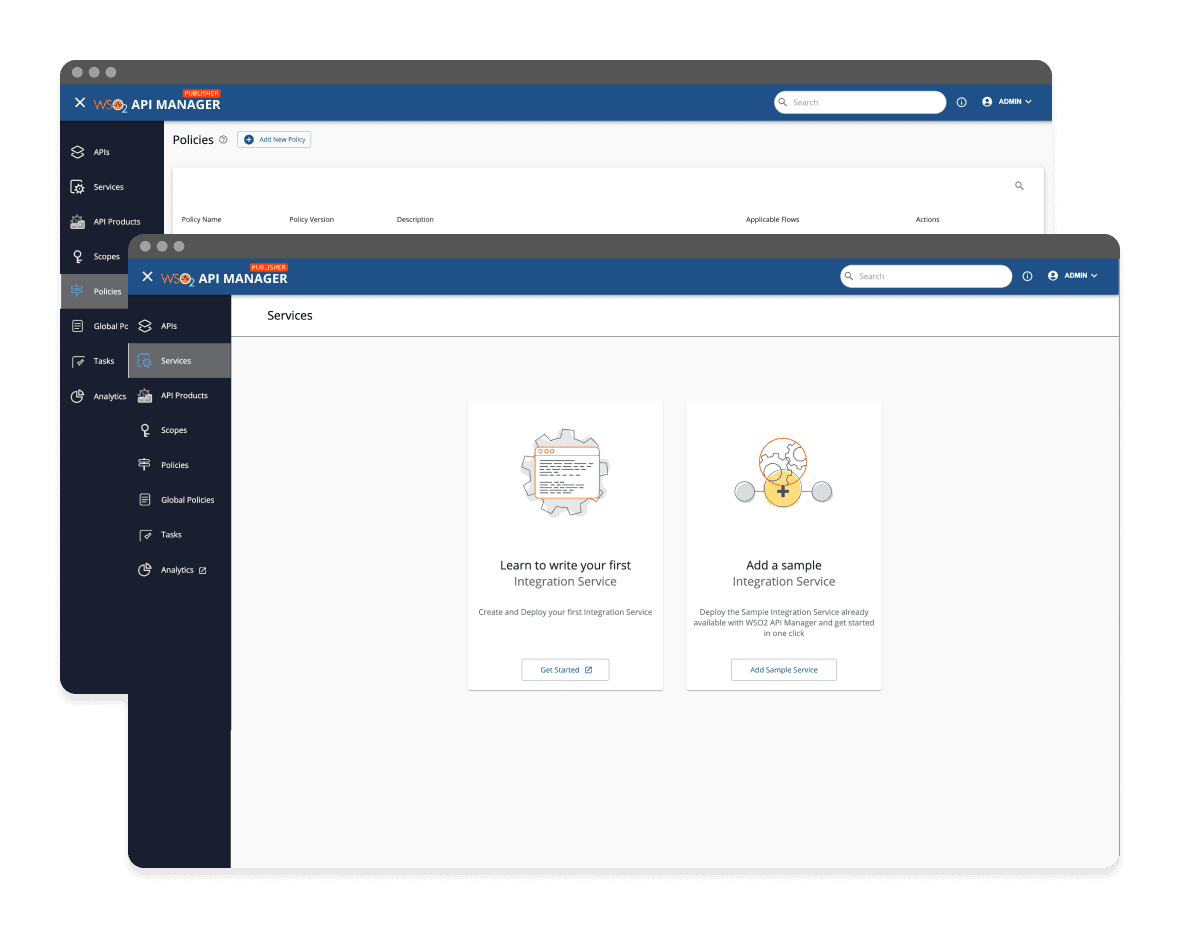Image resolution: width=1180 pixels, height=928 pixels.
Task: Click Get Started for your first Integration Service
Action: pyautogui.click(x=565, y=669)
